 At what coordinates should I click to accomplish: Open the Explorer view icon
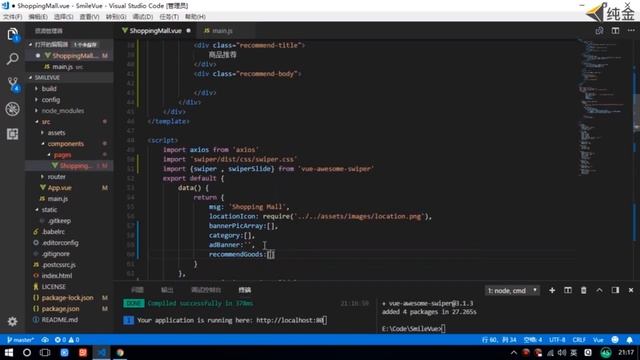[13, 35]
